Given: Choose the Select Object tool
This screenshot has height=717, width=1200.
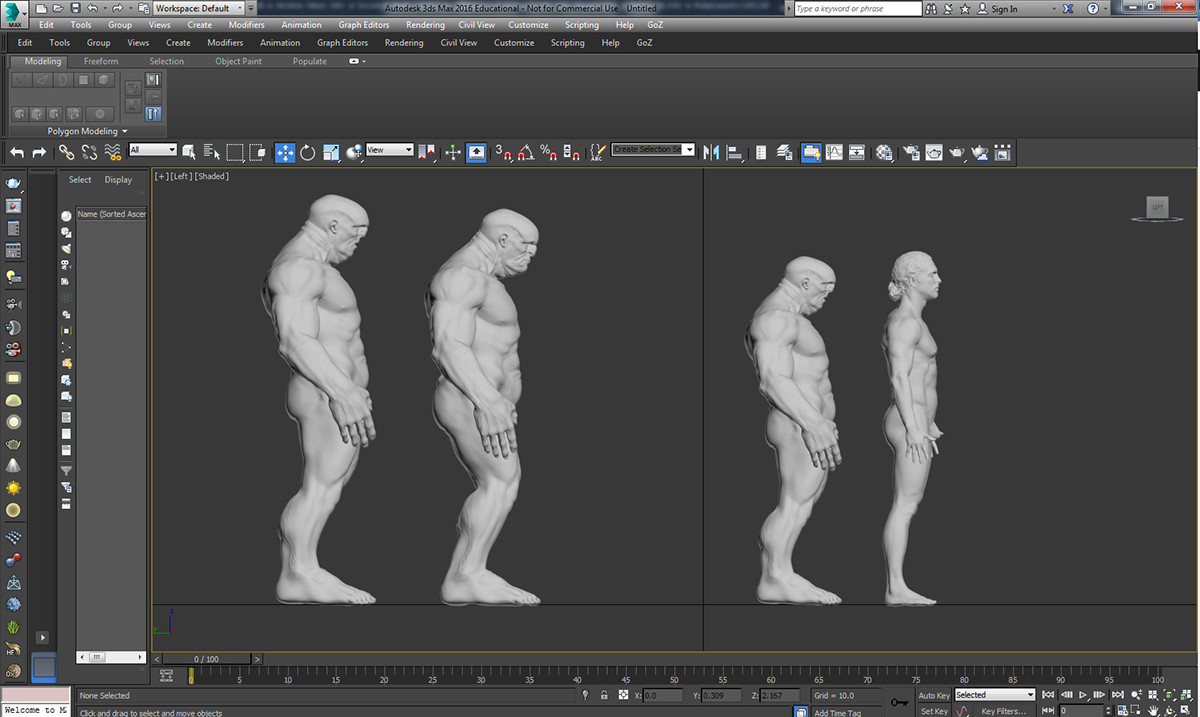Looking at the screenshot, I should pyautogui.click(x=188, y=152).
